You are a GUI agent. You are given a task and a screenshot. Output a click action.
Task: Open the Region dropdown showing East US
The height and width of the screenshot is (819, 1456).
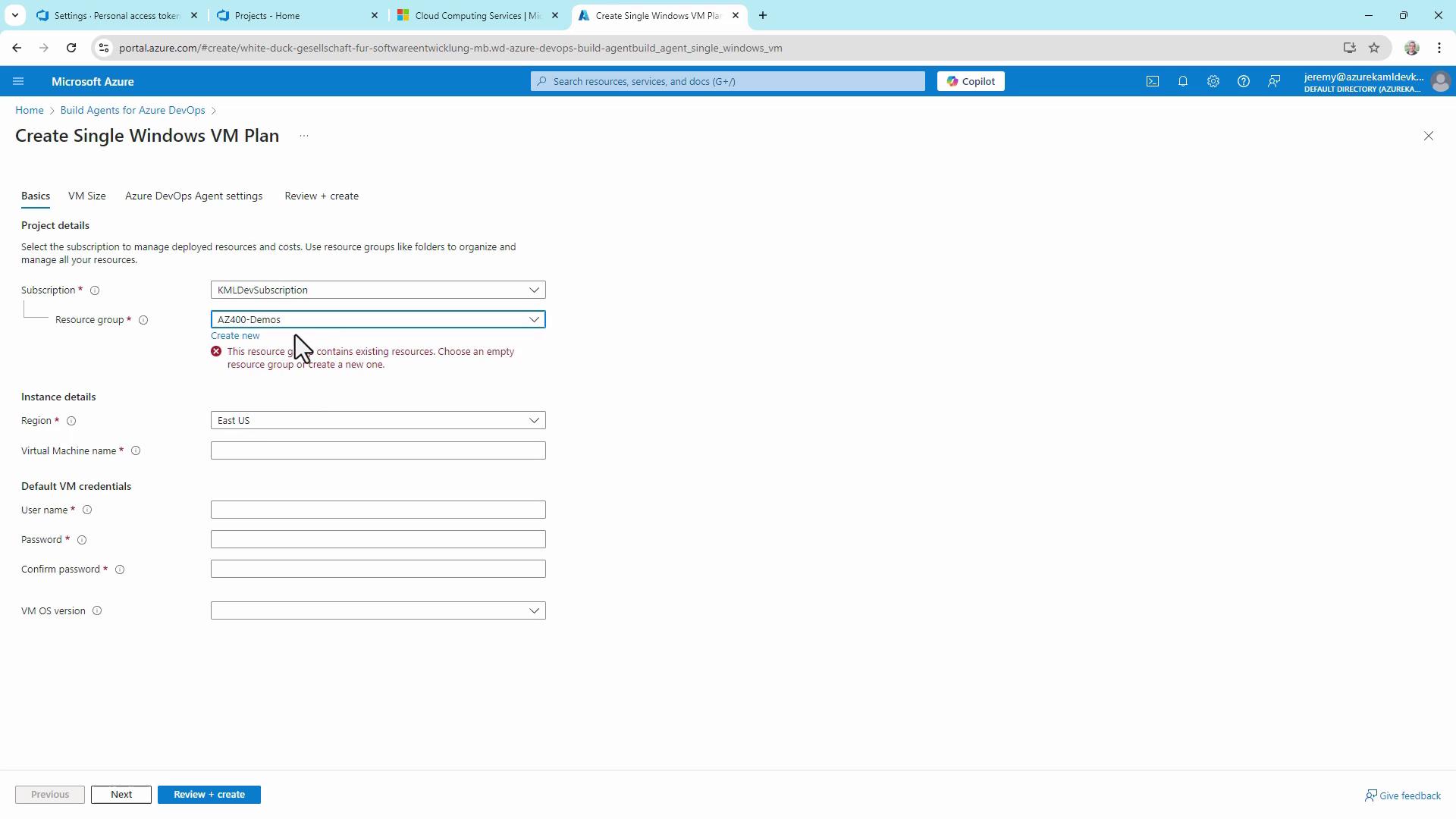click(378, 420)
